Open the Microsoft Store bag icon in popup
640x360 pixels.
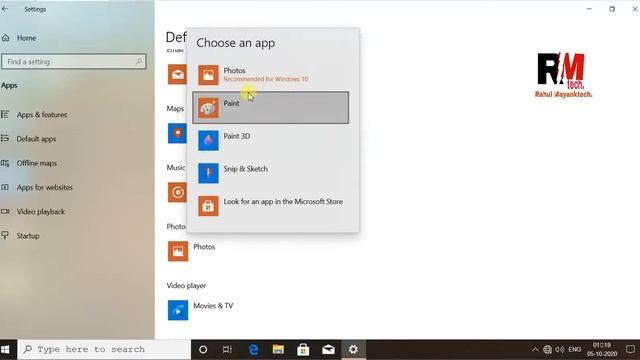point(208,206)
